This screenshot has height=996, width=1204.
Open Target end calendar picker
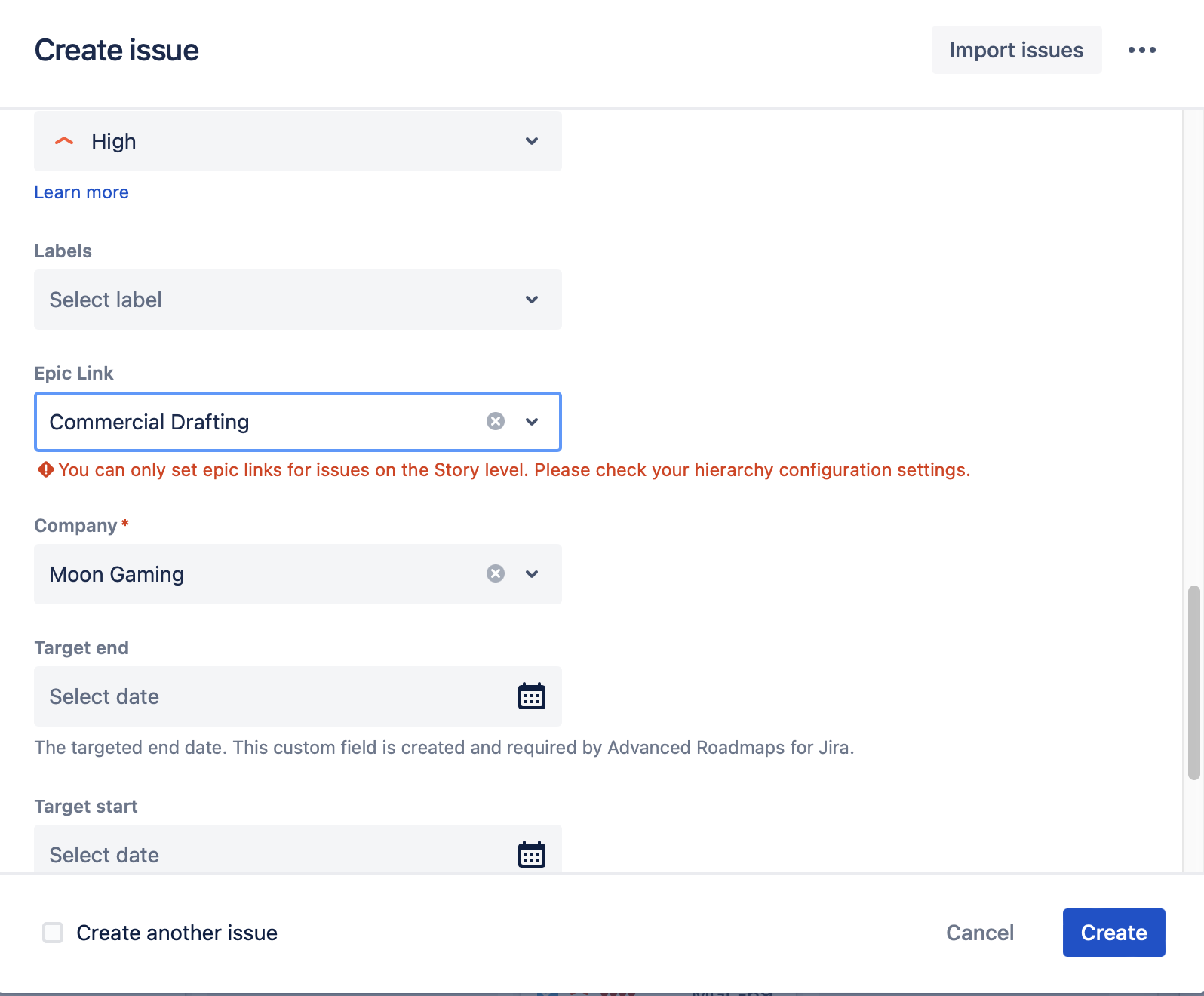click(532, 696)
